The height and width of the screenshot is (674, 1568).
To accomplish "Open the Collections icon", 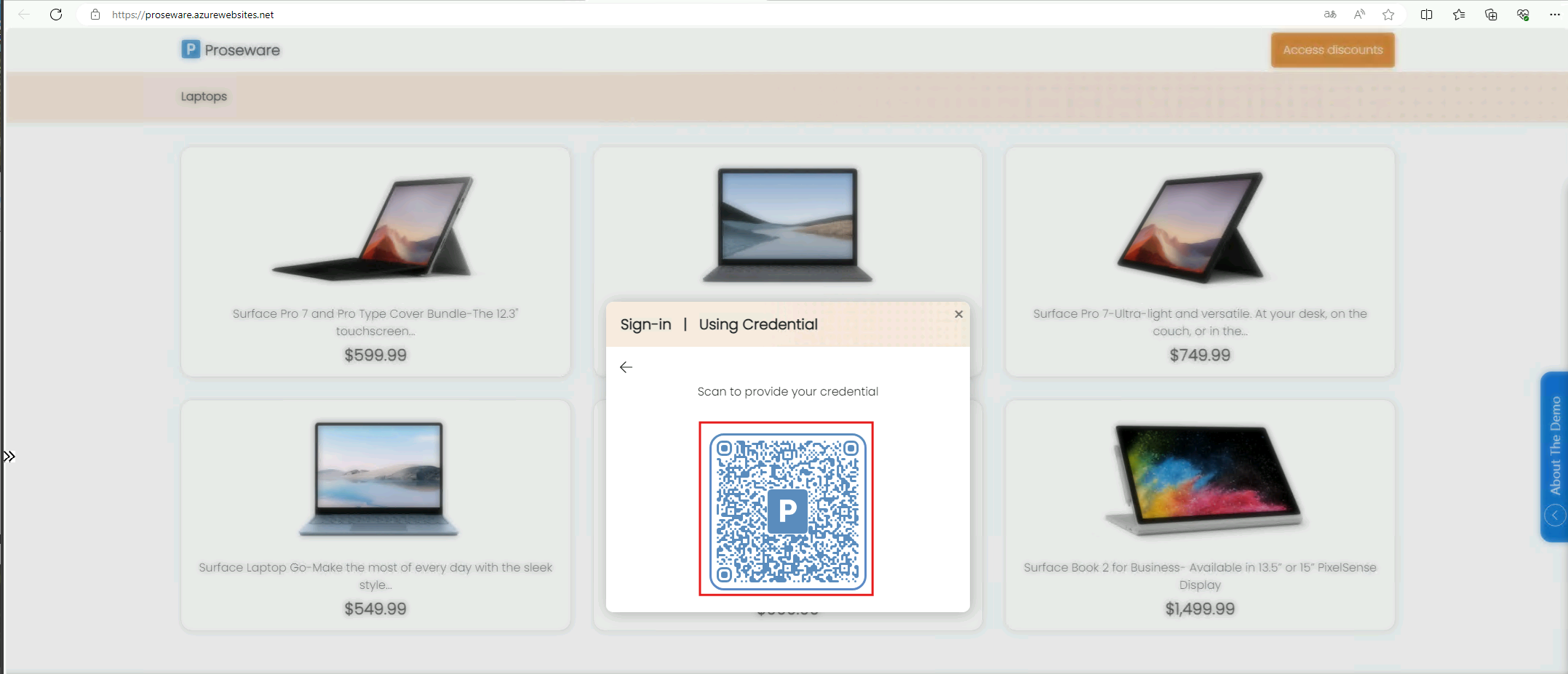I will coord(1491,15).
